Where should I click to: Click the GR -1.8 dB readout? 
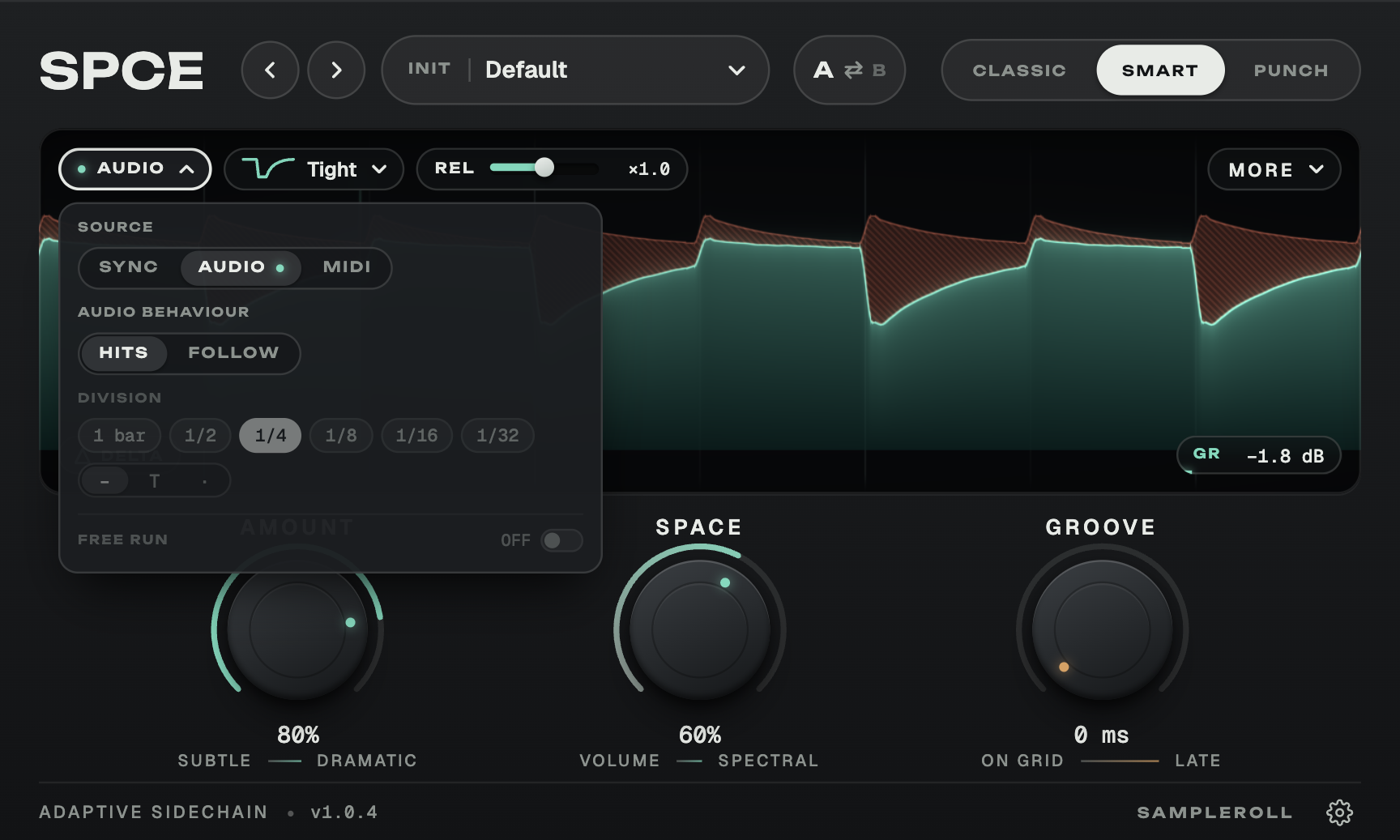[1259, 455]
